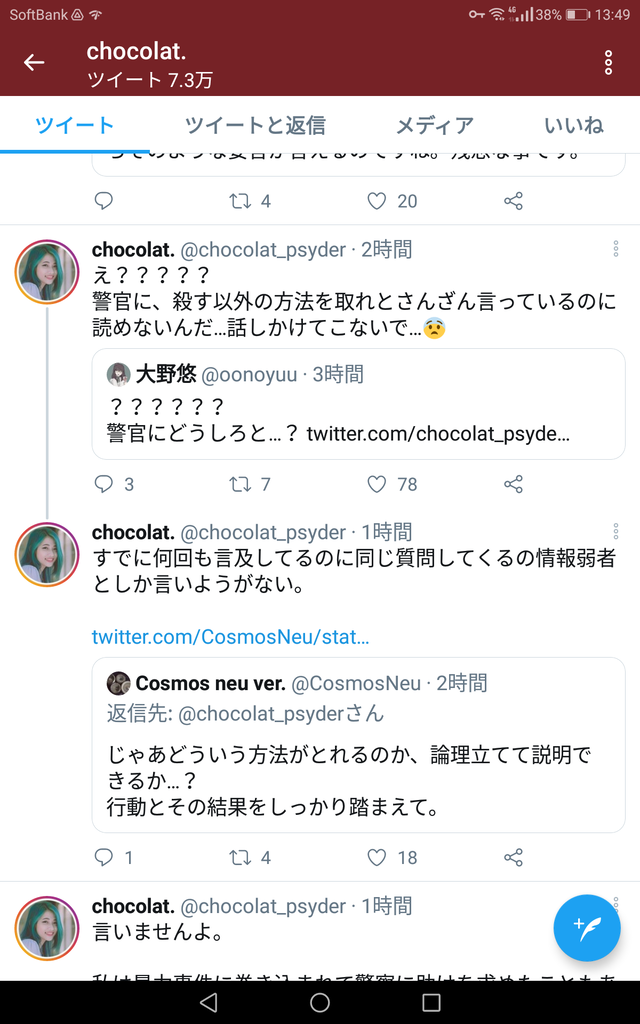Reply to the tweet with 3 replies
This screenshot has width=640, height=1024.
pos(104,484)
